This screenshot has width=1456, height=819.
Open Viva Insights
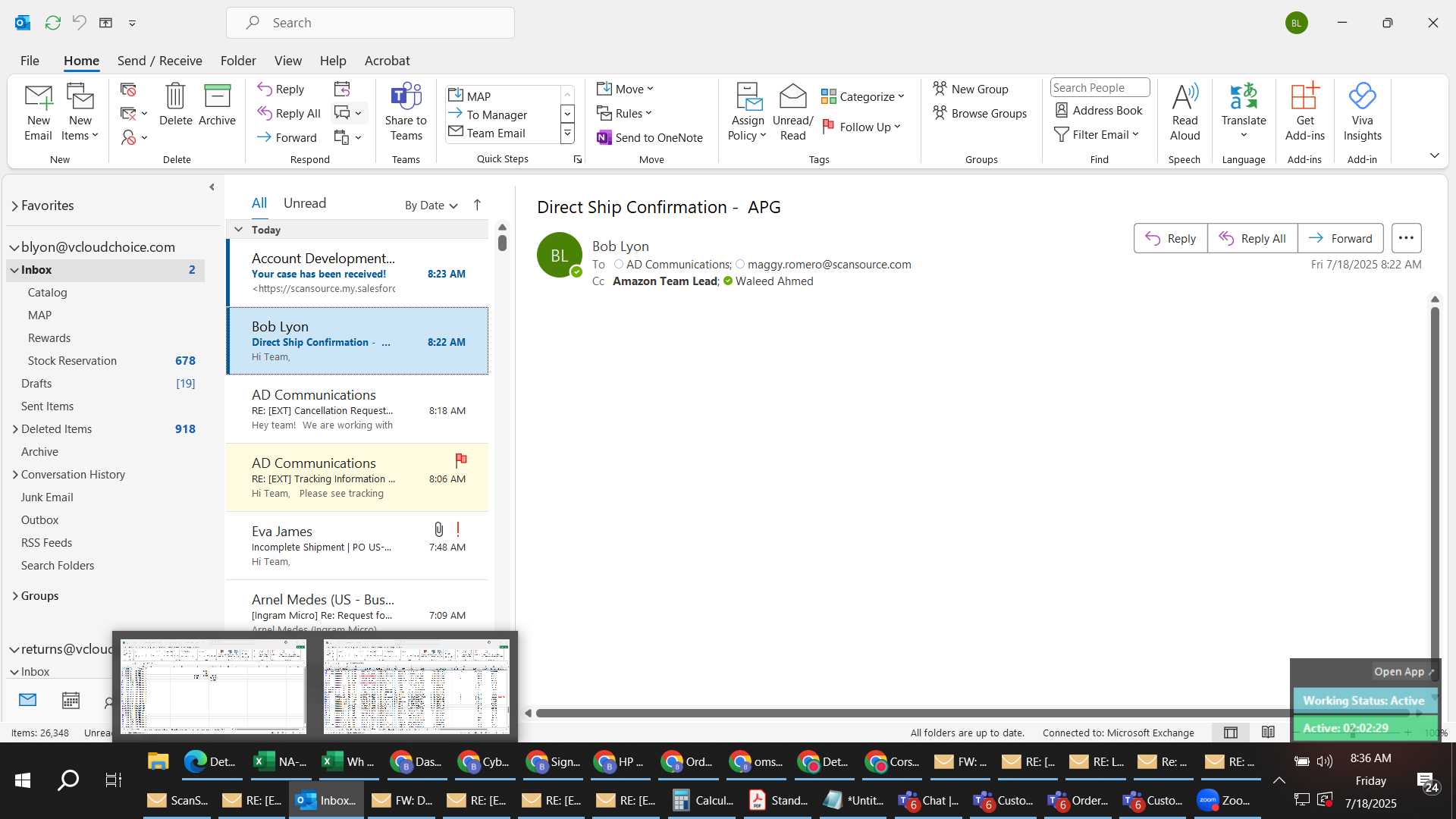[x=1362, y=112]
